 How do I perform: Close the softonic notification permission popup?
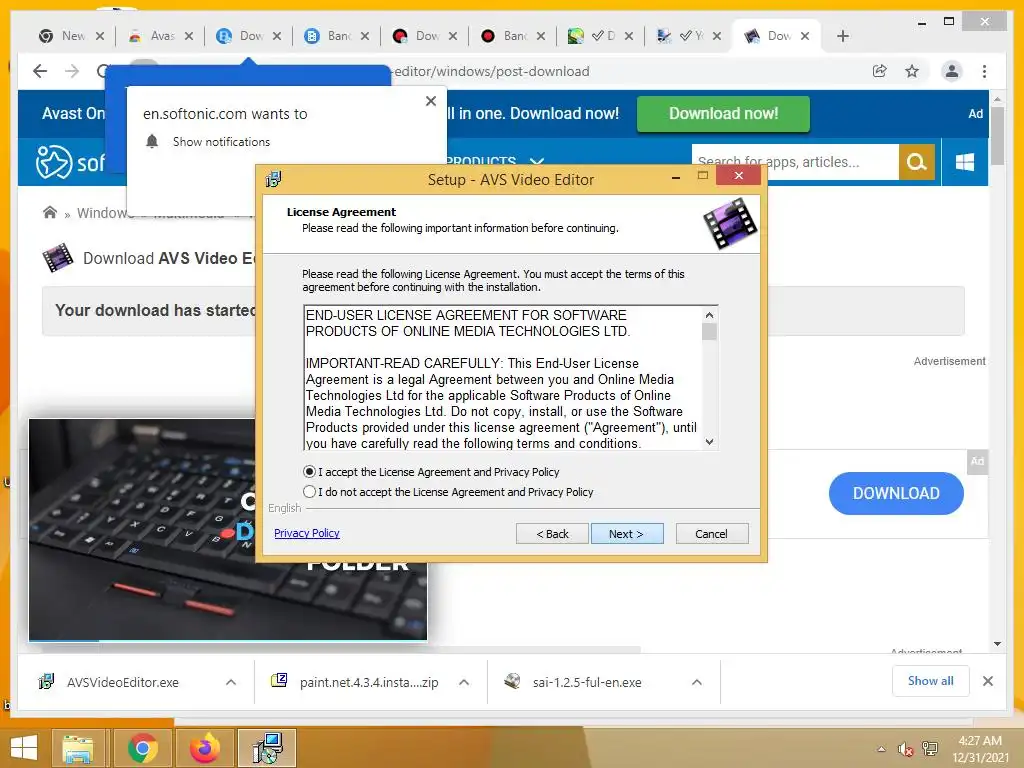[x=430, y=101]
